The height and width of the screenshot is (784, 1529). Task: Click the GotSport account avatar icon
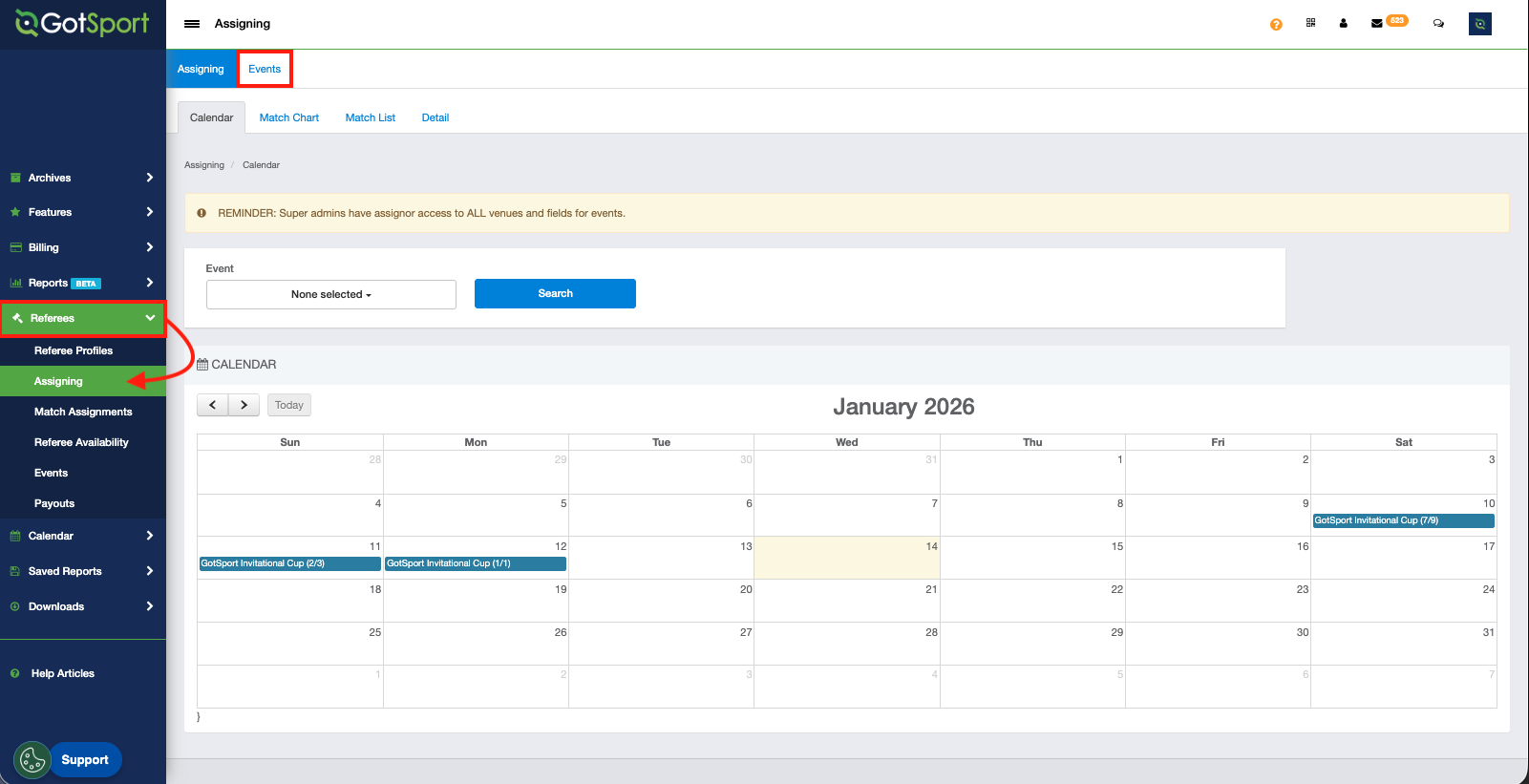[x=1479, y=24]
